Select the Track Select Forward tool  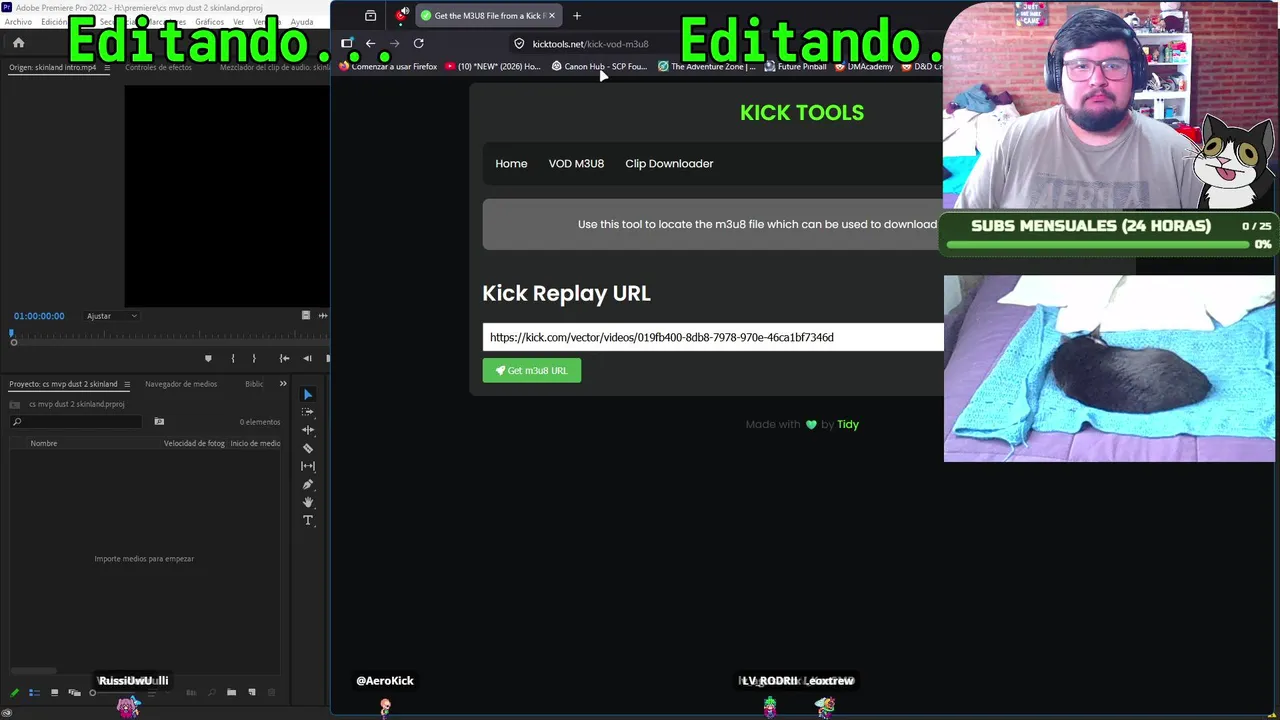point(308,412)
